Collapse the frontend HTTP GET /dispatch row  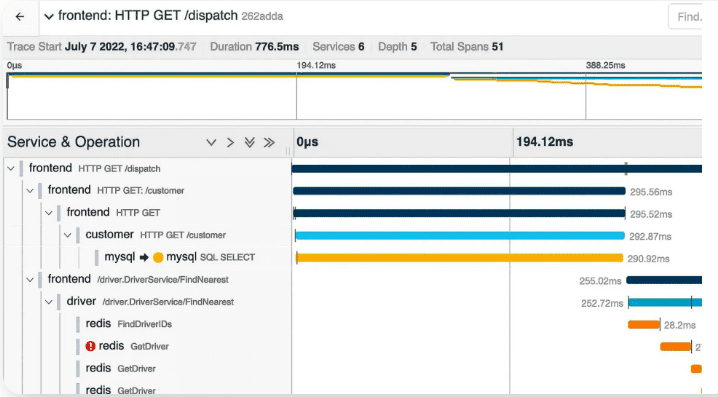(x=11, y=169)
